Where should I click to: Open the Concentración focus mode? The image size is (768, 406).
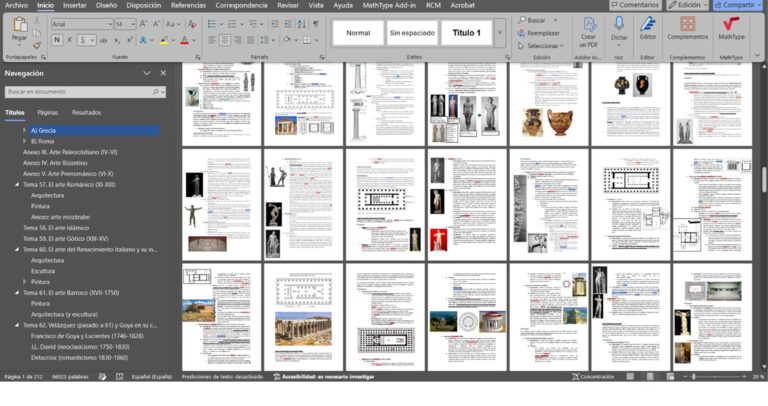pyautogui.click(x=593, y=377)
